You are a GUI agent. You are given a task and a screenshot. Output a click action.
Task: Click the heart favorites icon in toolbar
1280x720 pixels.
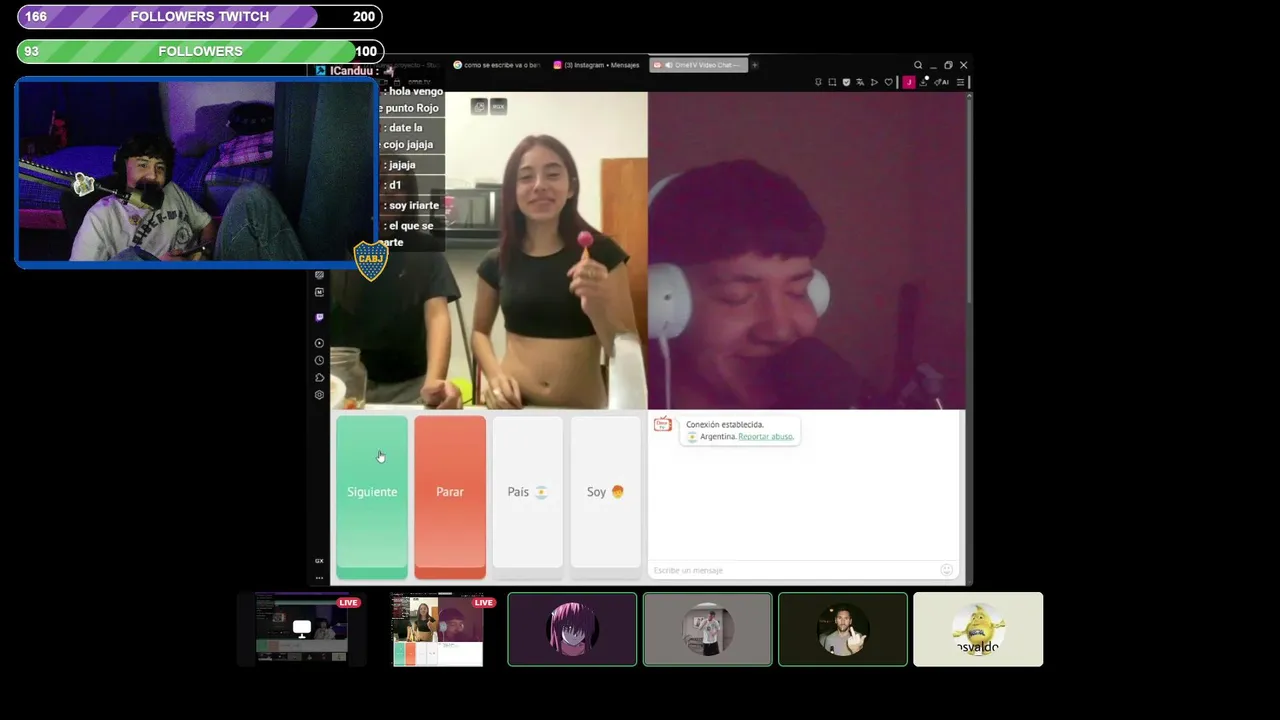point(888,82)
